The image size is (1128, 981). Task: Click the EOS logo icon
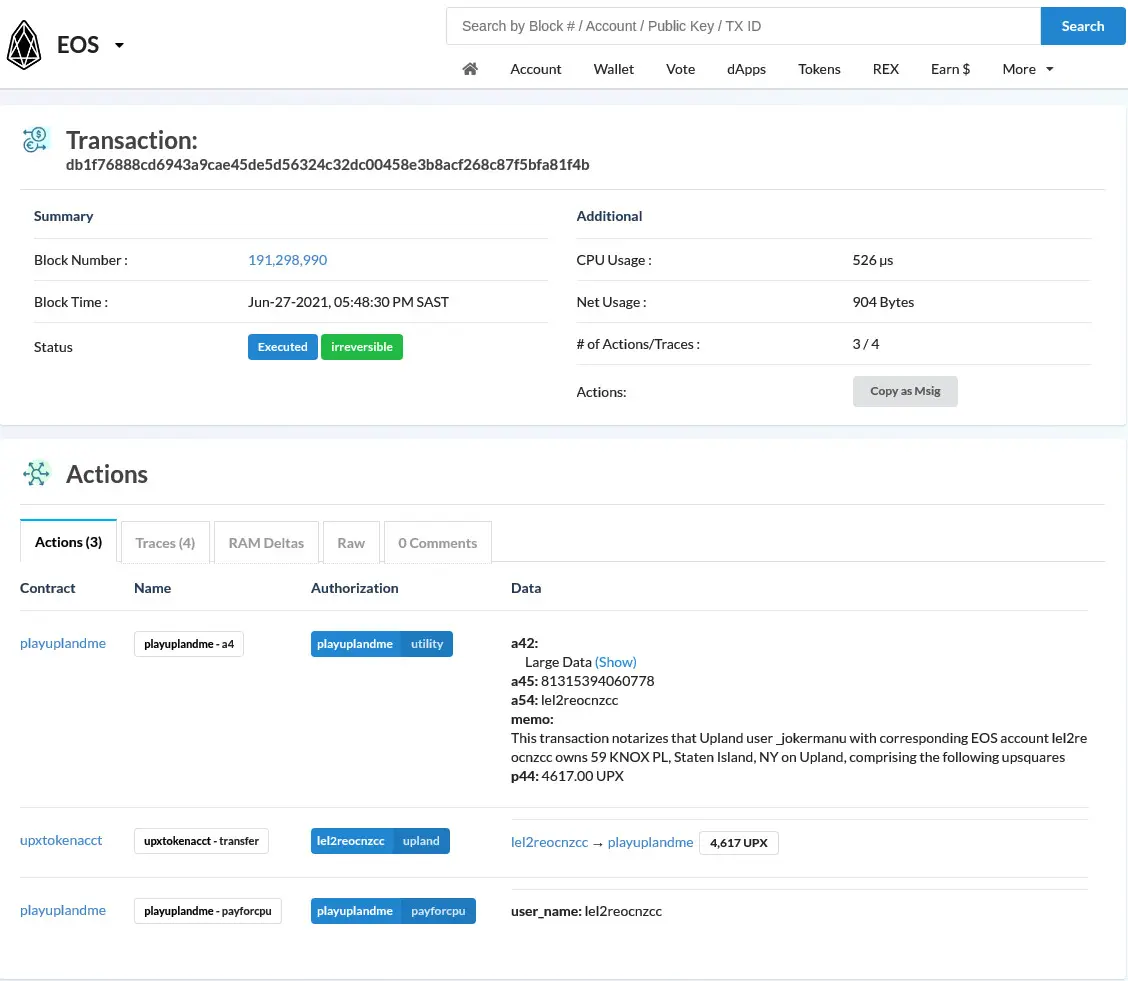click(x=24, y=45)
